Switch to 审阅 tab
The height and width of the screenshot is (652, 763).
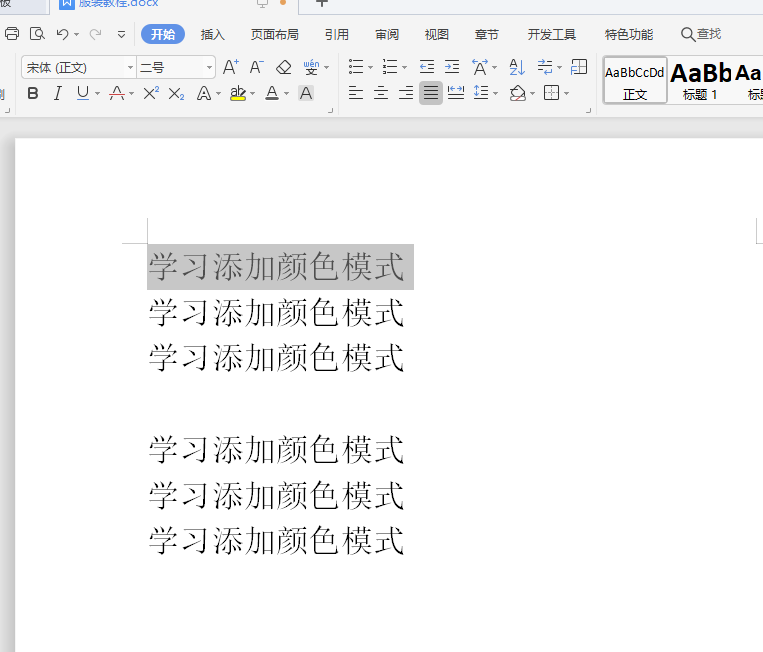tap(387, 35)
